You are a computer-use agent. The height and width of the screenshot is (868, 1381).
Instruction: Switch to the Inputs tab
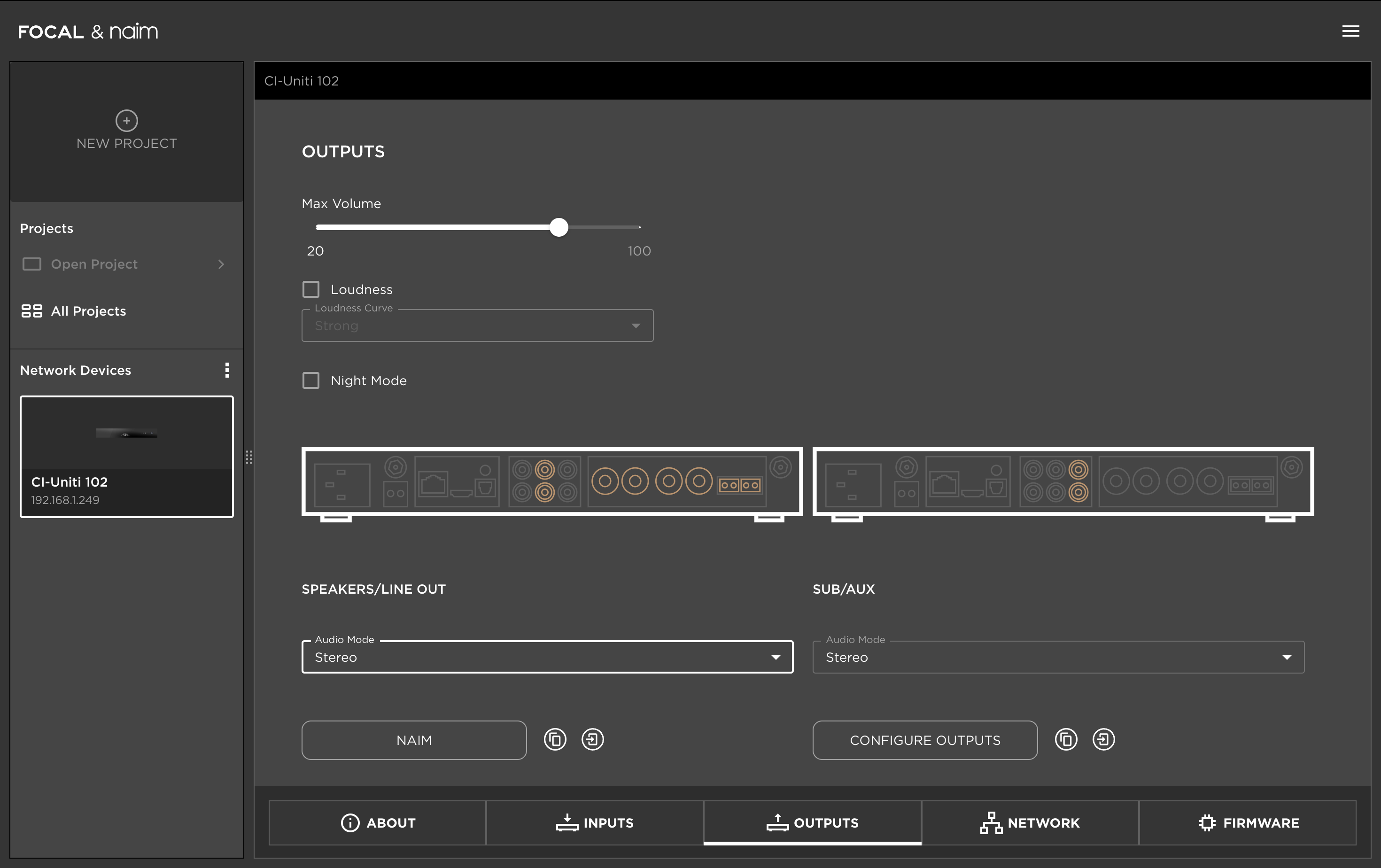click(595, 823)
